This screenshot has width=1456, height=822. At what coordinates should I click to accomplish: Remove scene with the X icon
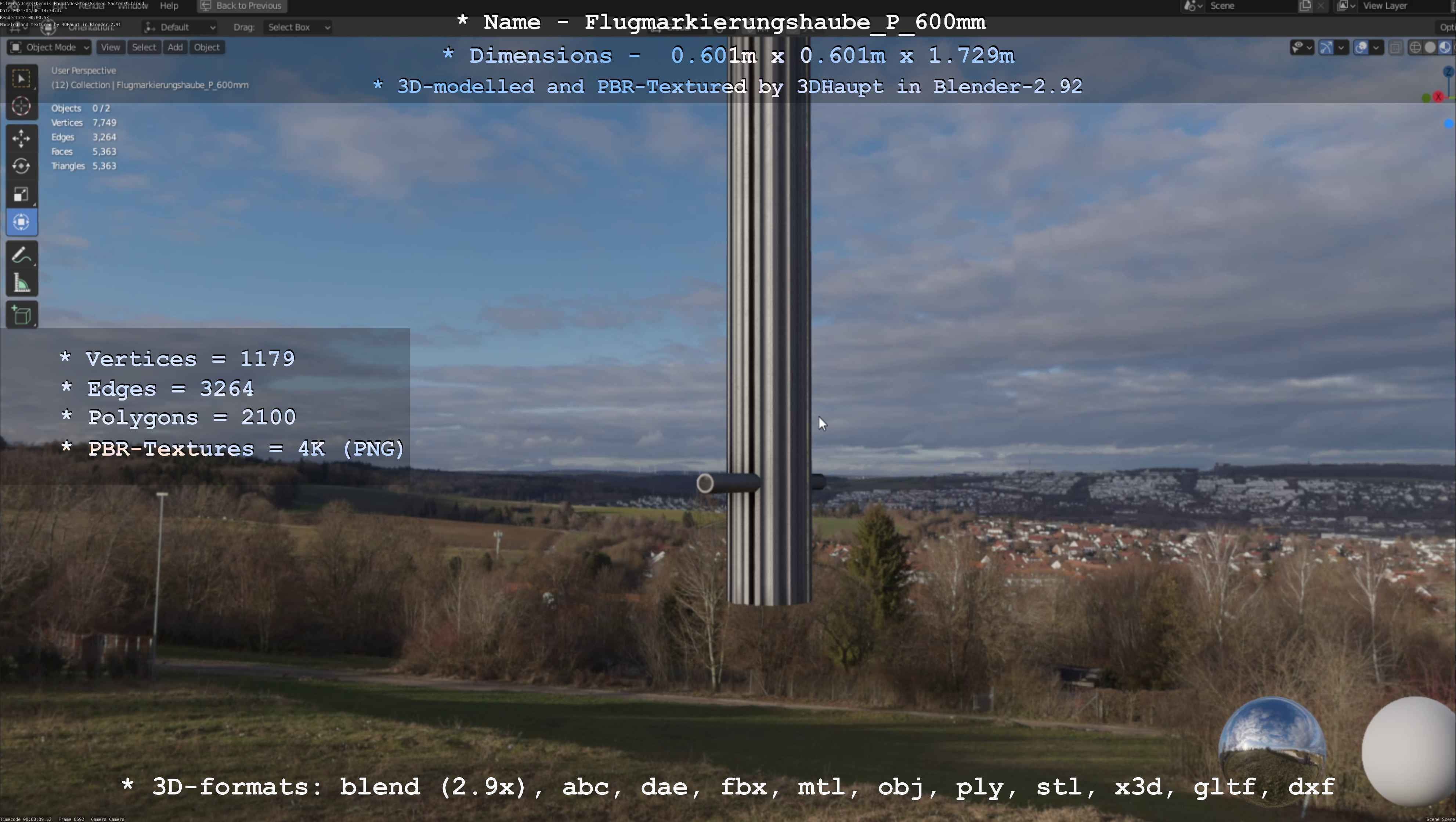pyautogui.click(x=1320, y=6)
